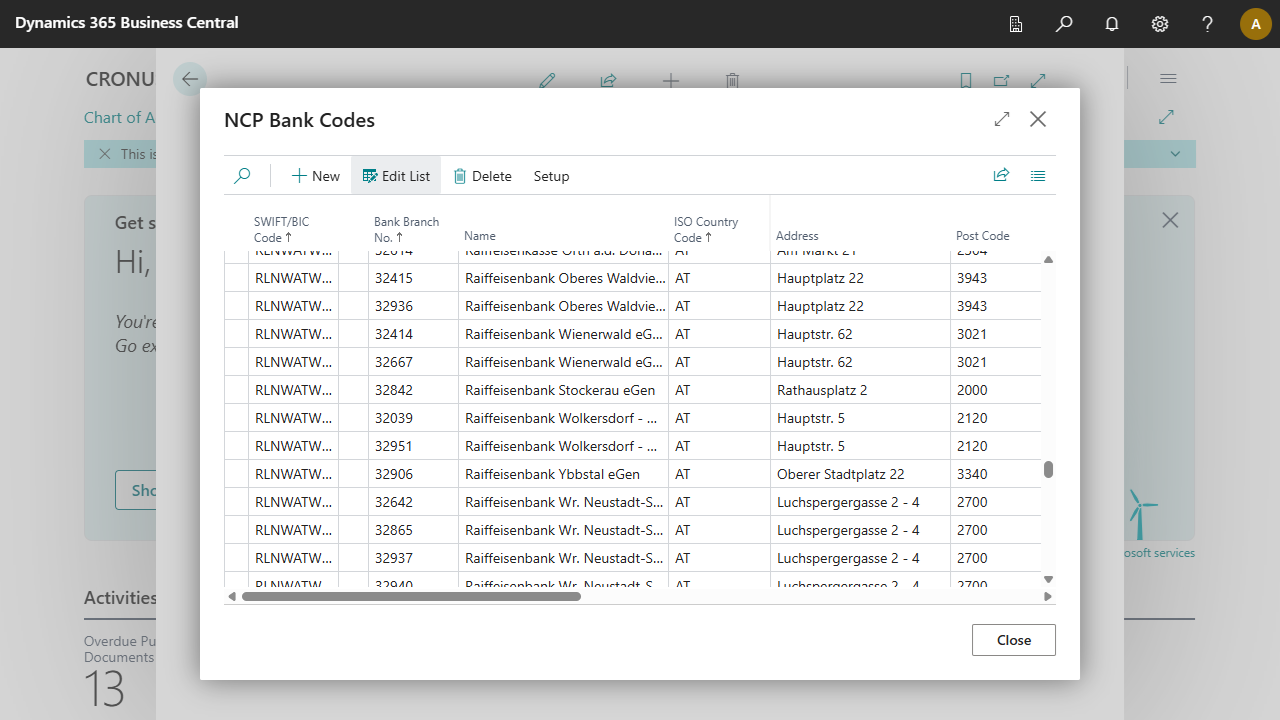Click Dynamics 365 Business Central title
Screen dimensions: 1280x720
127,23
